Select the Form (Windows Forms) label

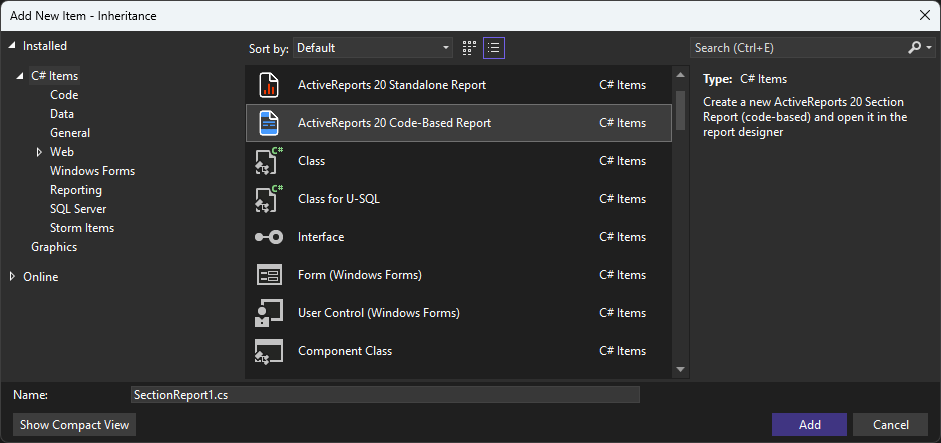pyautogui.click(x=359, y=275)
